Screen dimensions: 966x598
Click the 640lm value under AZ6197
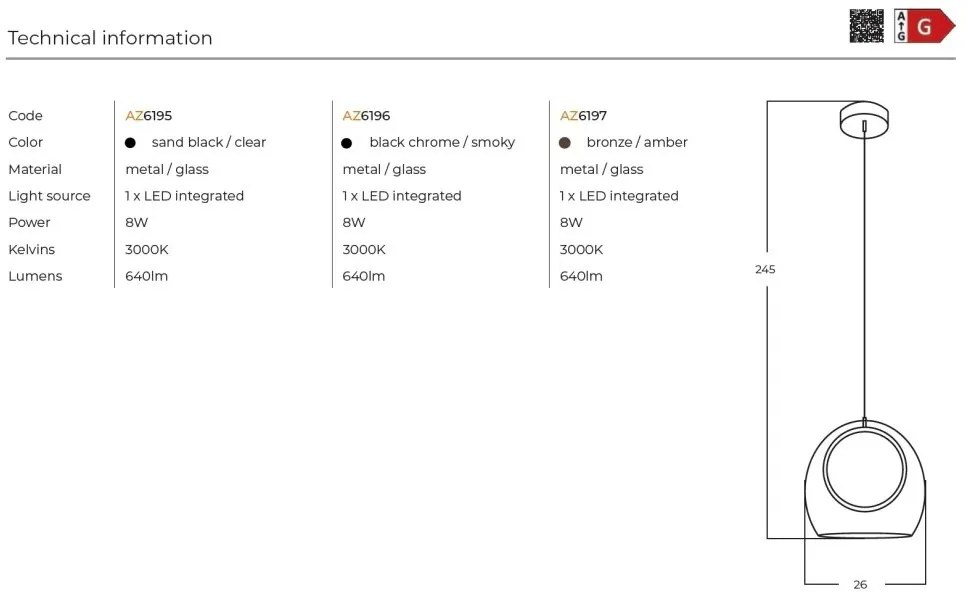coord(581,277)
